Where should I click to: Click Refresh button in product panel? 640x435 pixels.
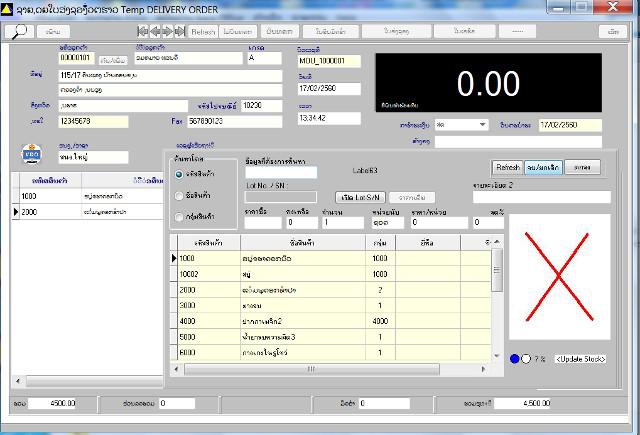pos(507,167)
